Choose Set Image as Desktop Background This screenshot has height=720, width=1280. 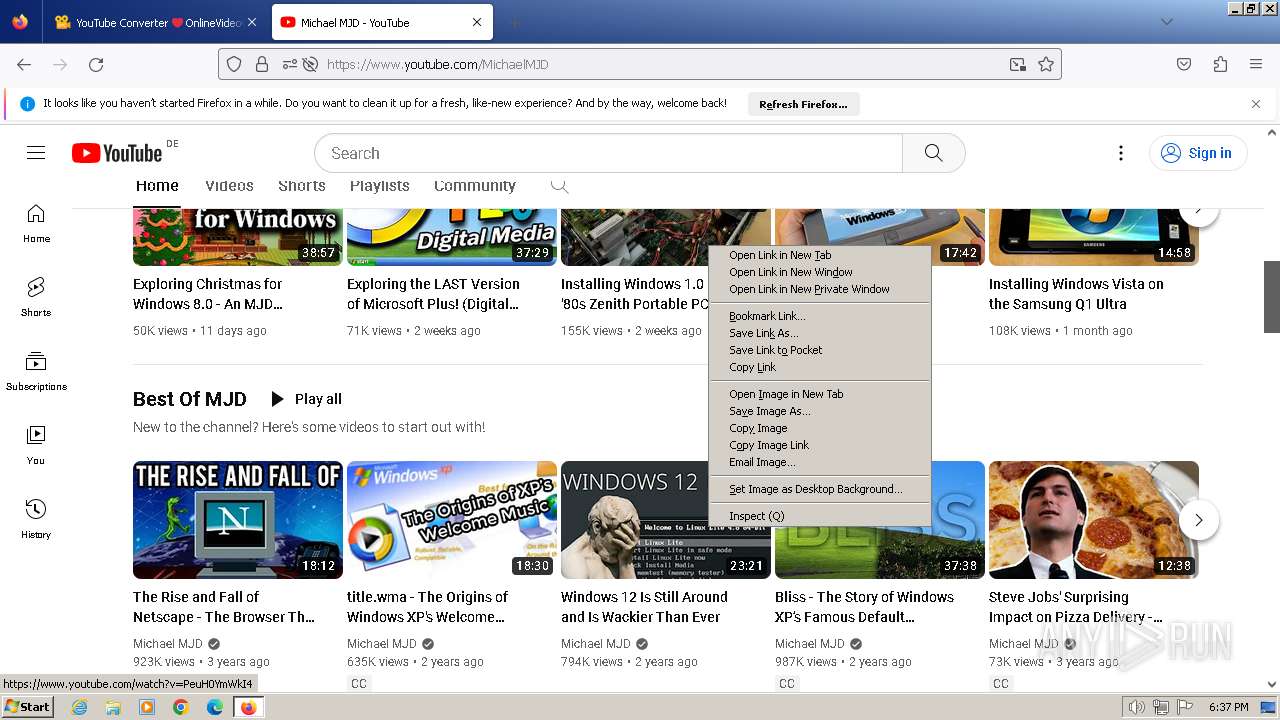tap(820, 489)
